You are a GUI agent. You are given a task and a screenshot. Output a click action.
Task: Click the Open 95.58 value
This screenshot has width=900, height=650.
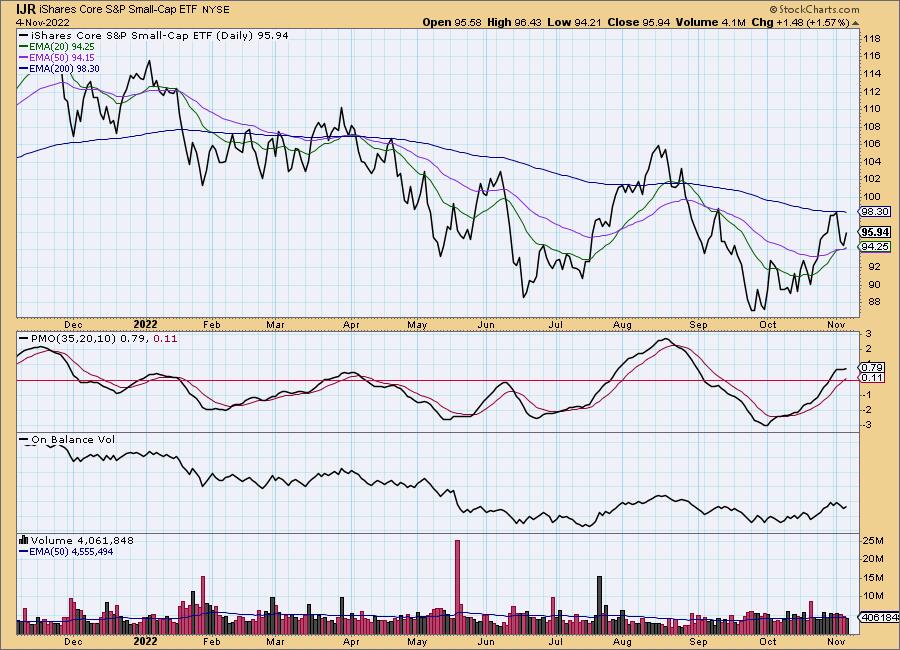[x=452, y=22]
